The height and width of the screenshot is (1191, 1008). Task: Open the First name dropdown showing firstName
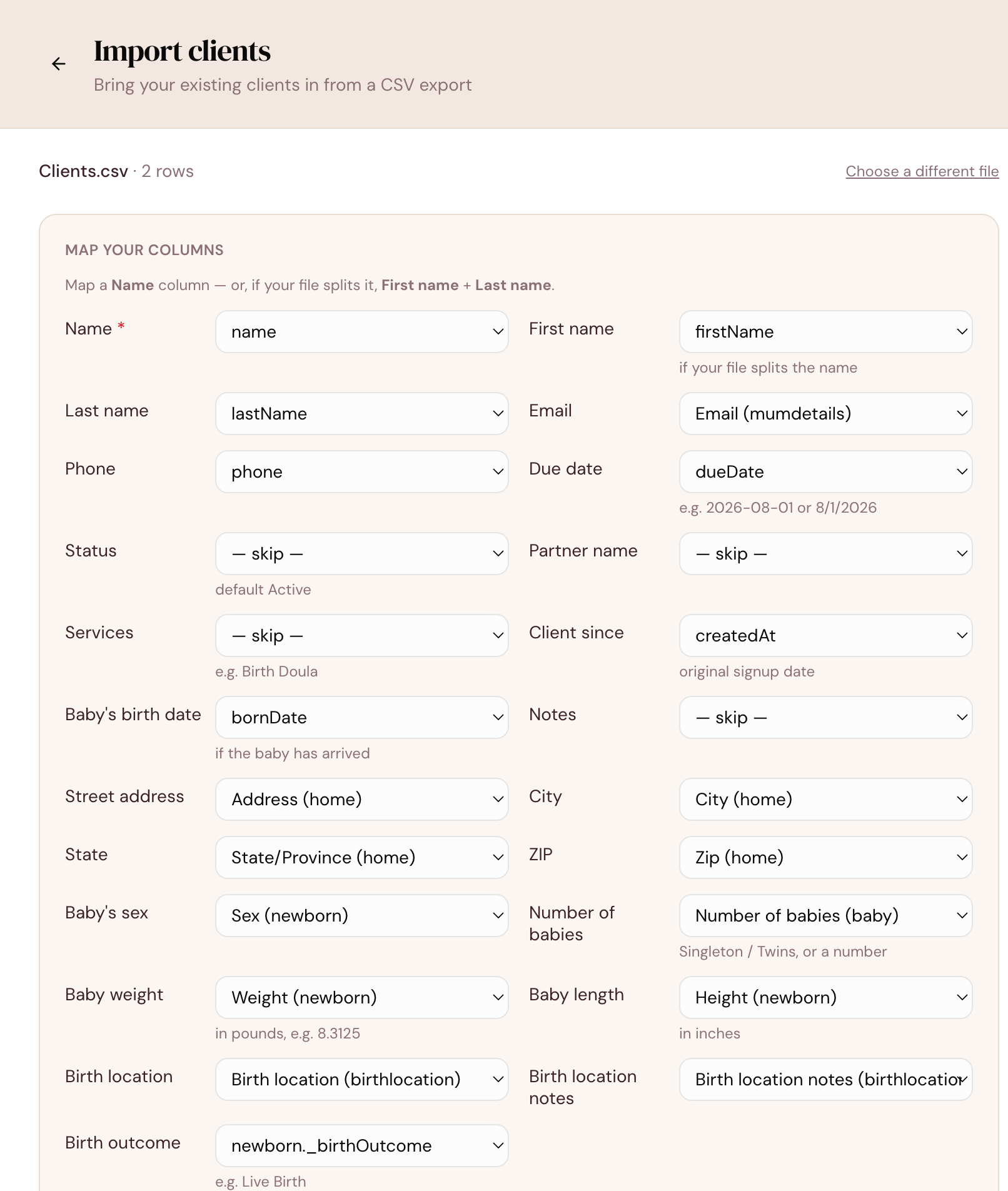825,332
